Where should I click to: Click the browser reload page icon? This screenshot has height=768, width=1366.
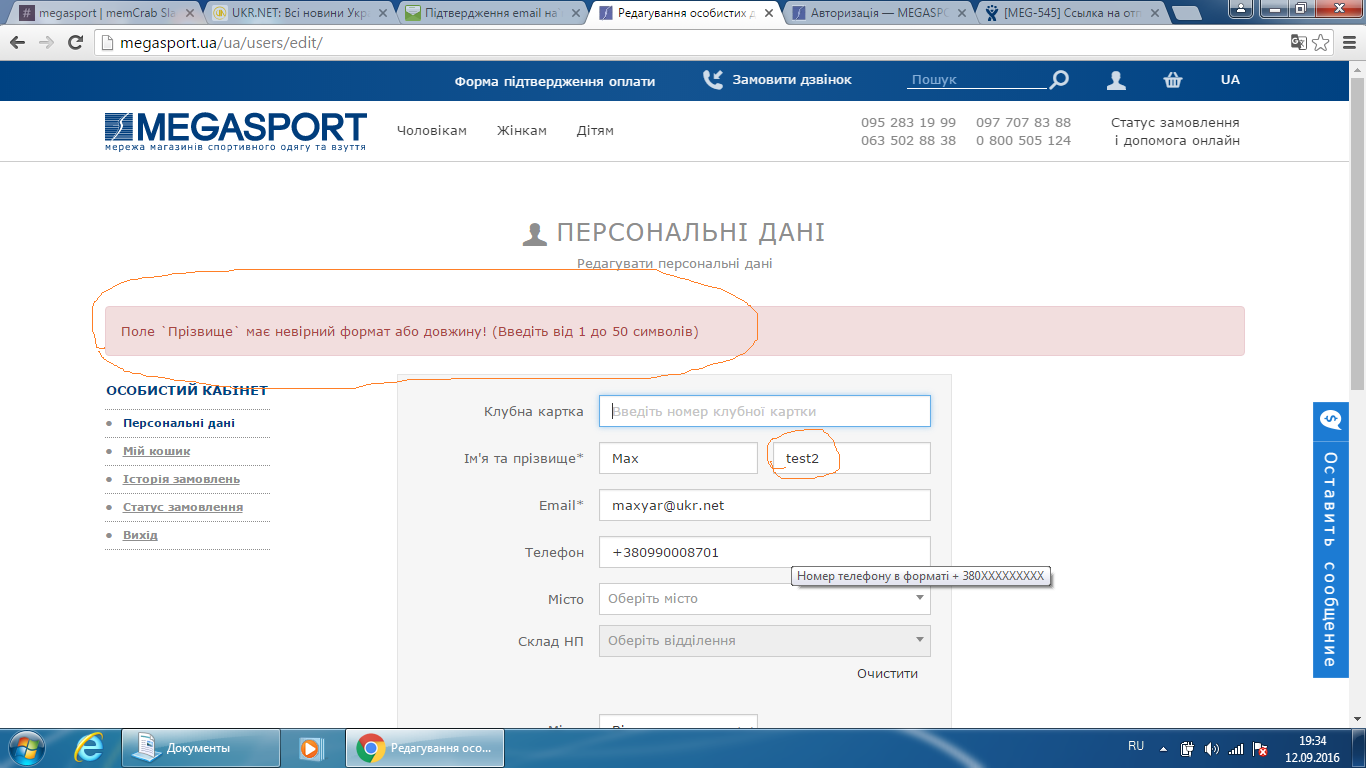point(75,43)
